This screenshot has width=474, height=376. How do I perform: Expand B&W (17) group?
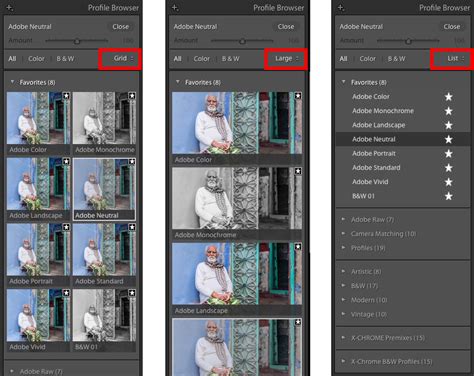pos(343,286)
